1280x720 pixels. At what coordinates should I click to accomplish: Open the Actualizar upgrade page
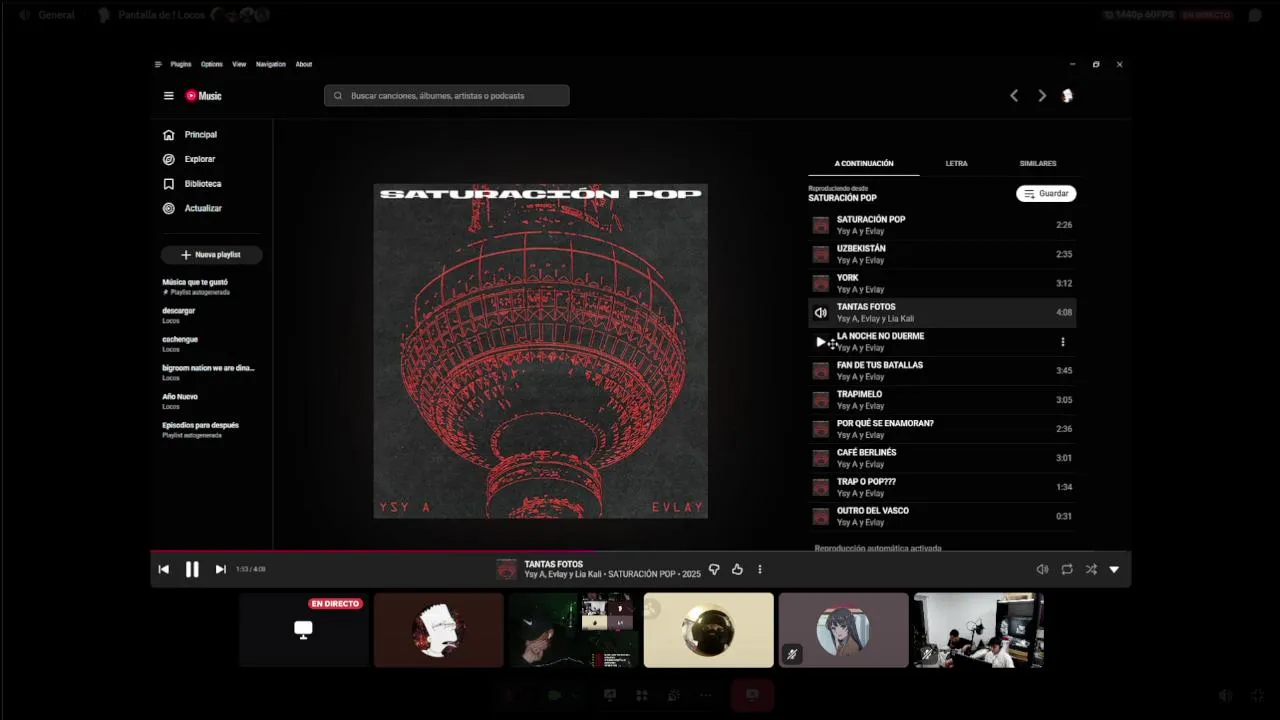[203, 208]
